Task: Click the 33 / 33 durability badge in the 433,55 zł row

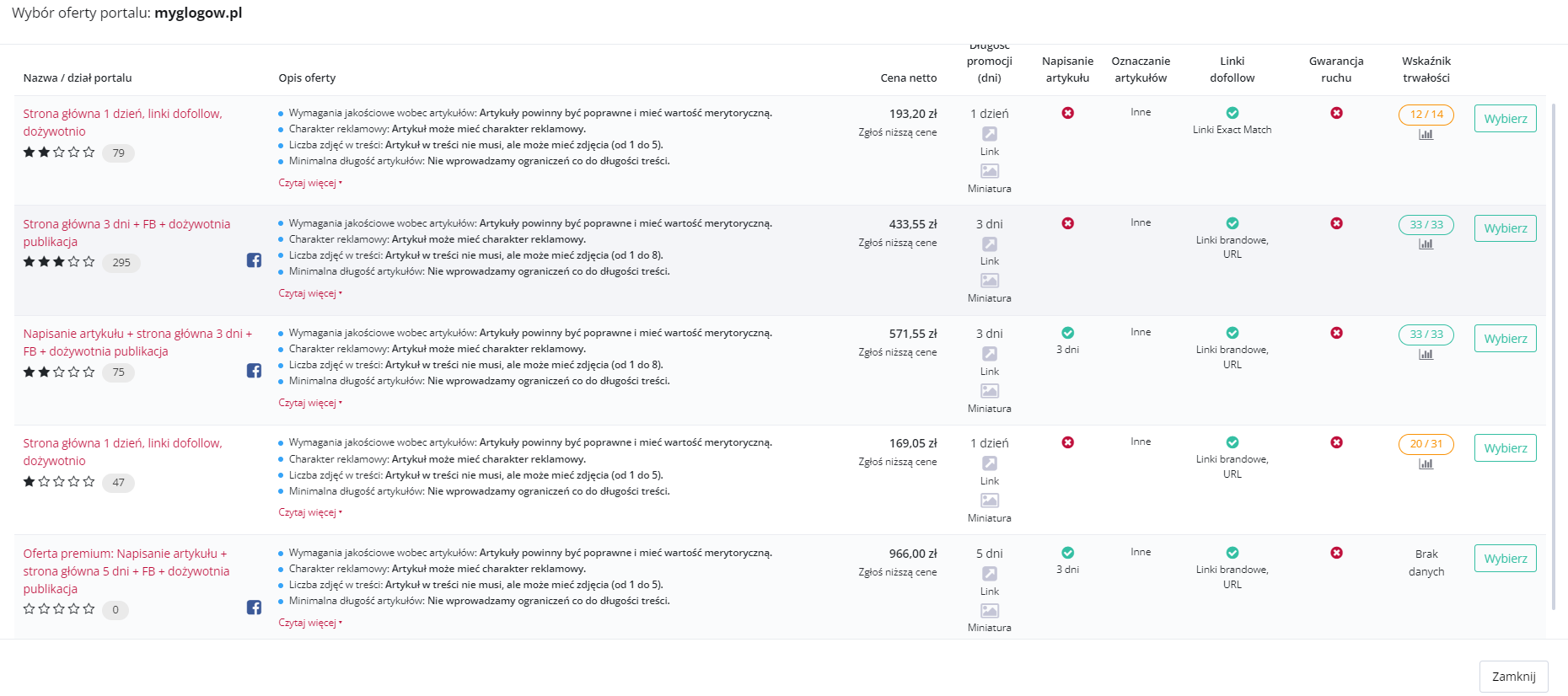Action: coord(1426,225)
